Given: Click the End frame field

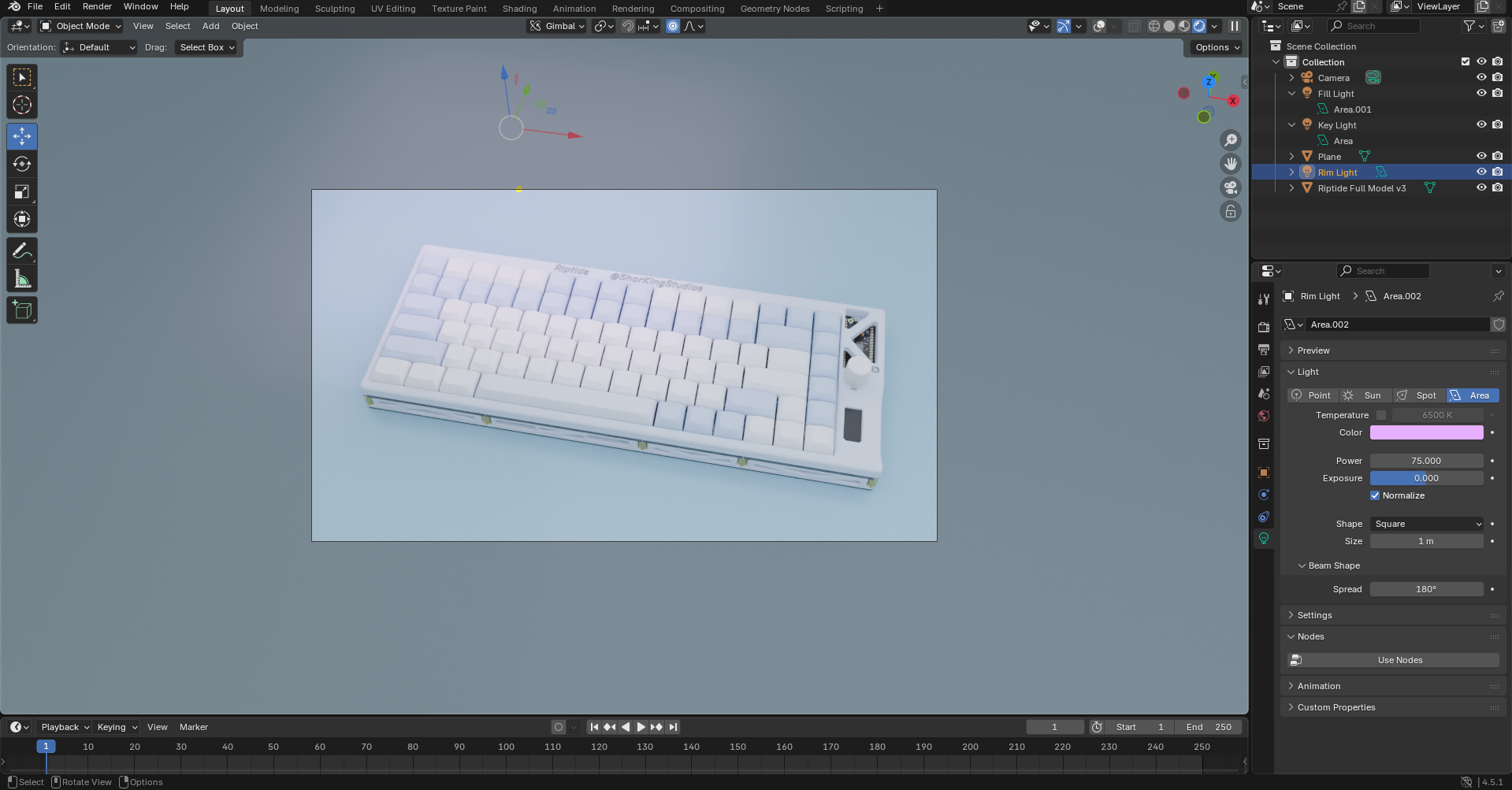Looking at the screenshot, I should coord(1209,727).
